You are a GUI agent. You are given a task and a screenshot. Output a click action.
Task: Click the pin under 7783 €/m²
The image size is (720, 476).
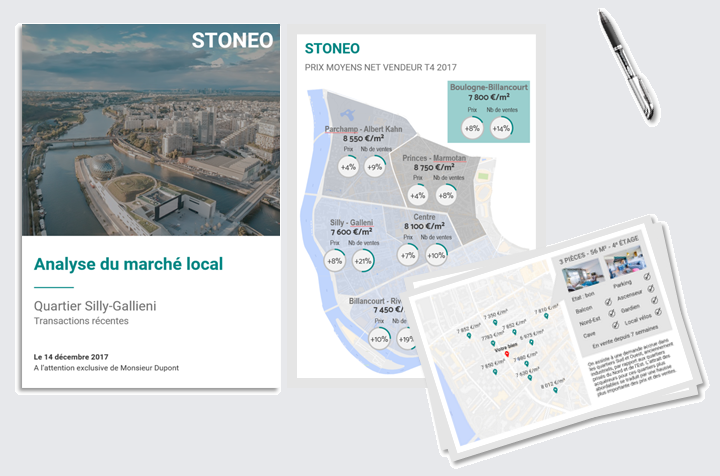click(x=493, y=343)
